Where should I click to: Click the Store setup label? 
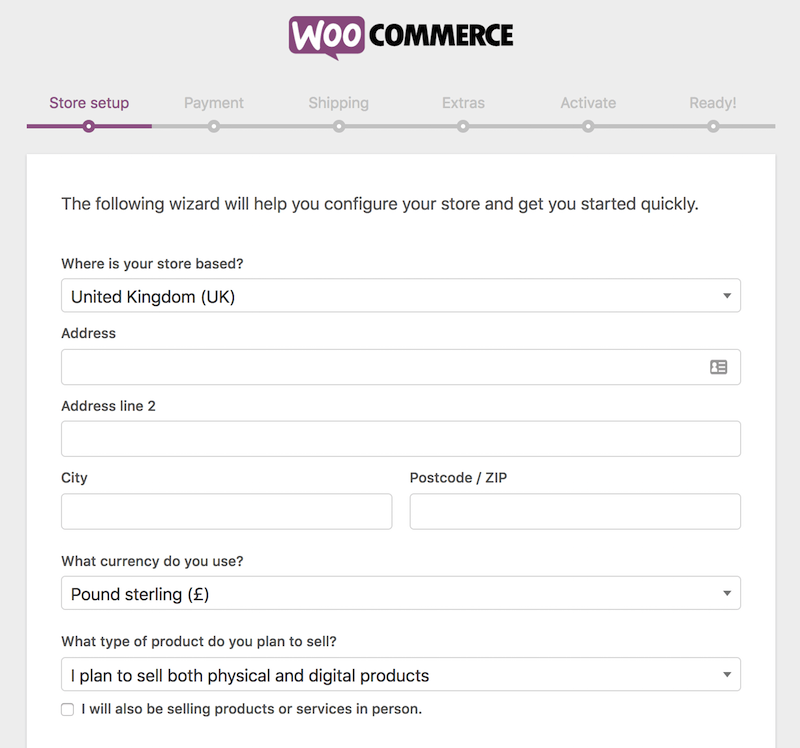[x=89, y=103]
